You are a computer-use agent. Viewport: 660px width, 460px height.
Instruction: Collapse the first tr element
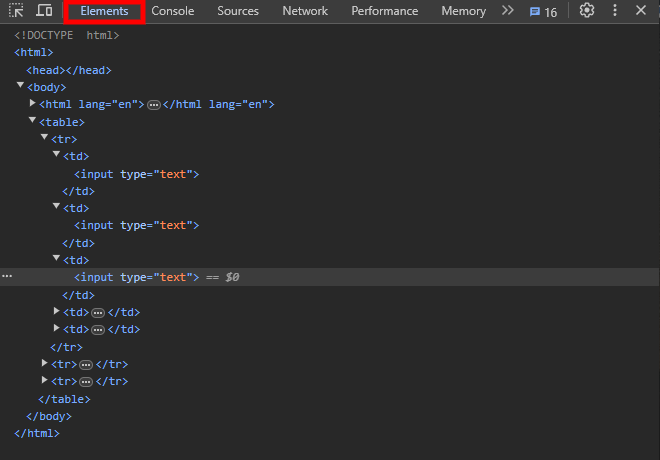pyautogui.click(x=44, y=137)
